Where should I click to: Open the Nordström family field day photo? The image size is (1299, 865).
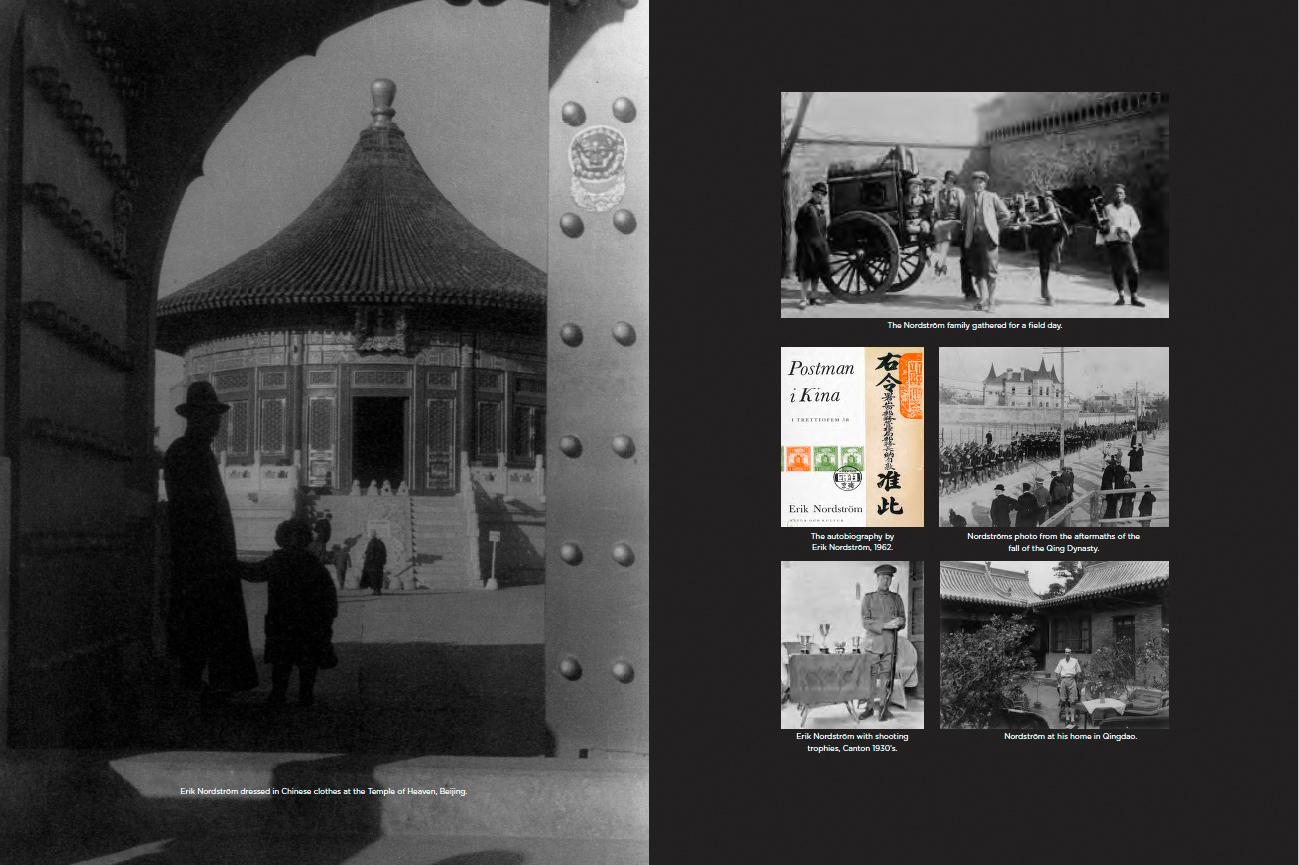[974, 205]
